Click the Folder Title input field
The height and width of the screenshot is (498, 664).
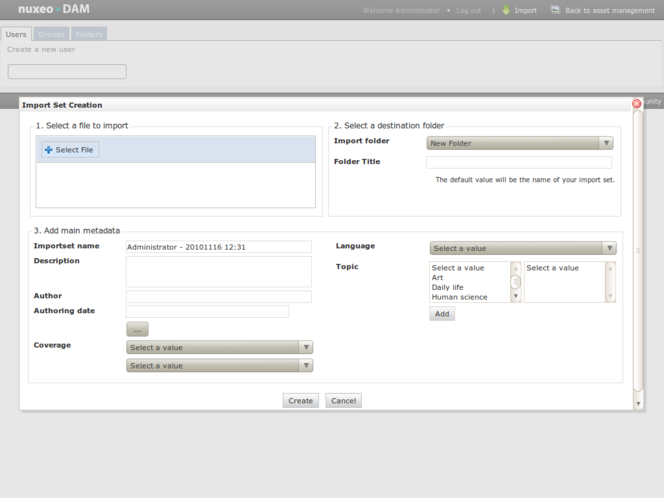(518, 162)
